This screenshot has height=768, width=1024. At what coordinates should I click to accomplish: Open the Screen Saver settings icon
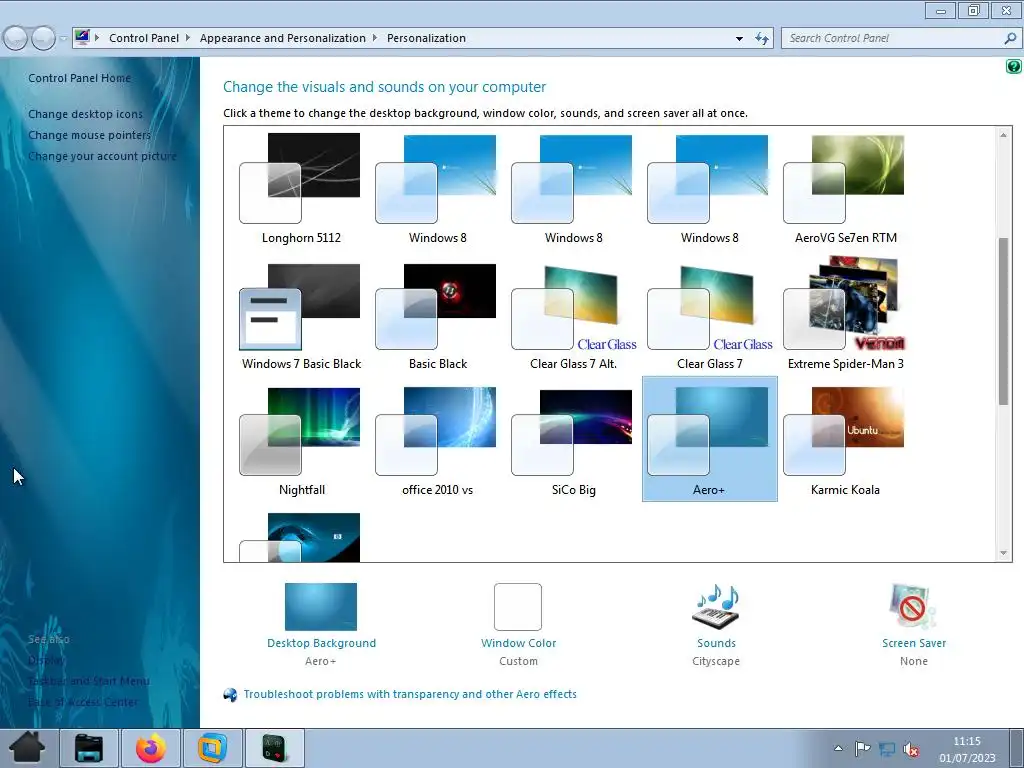(913, 607)
